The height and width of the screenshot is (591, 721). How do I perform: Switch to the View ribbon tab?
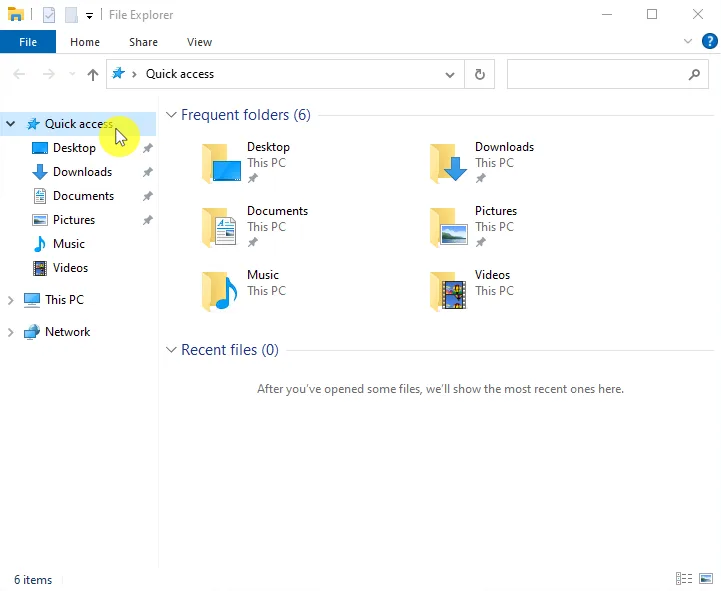pos(200,42)
